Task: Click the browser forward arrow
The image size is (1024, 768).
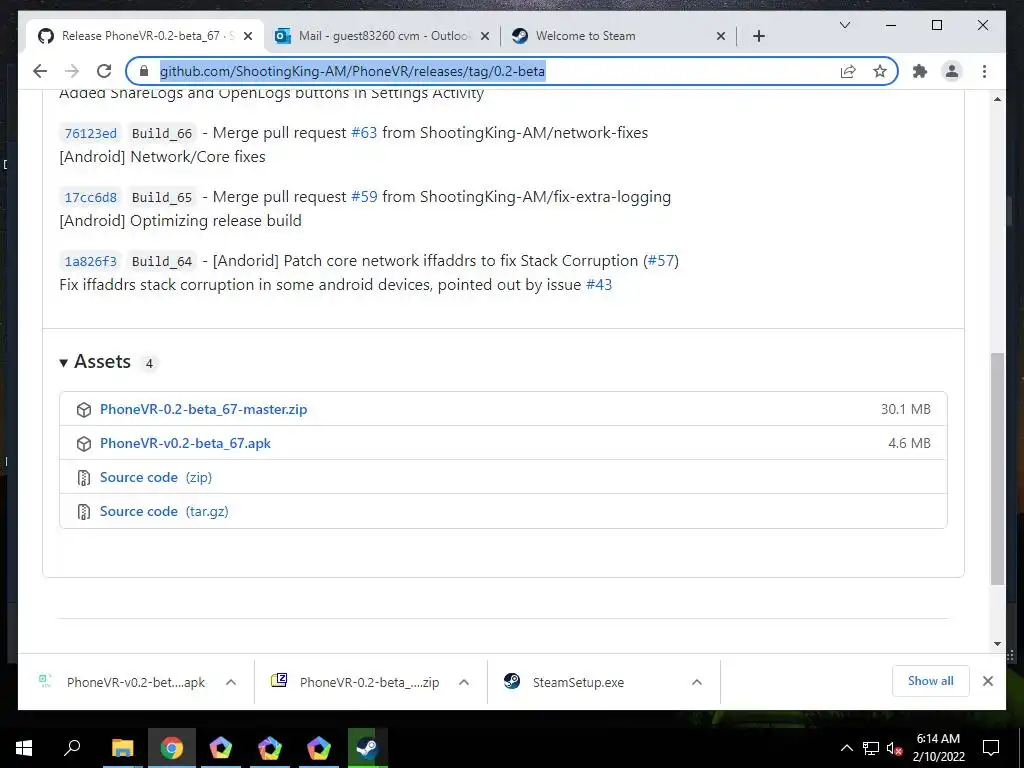Action: tap(72, 71)
